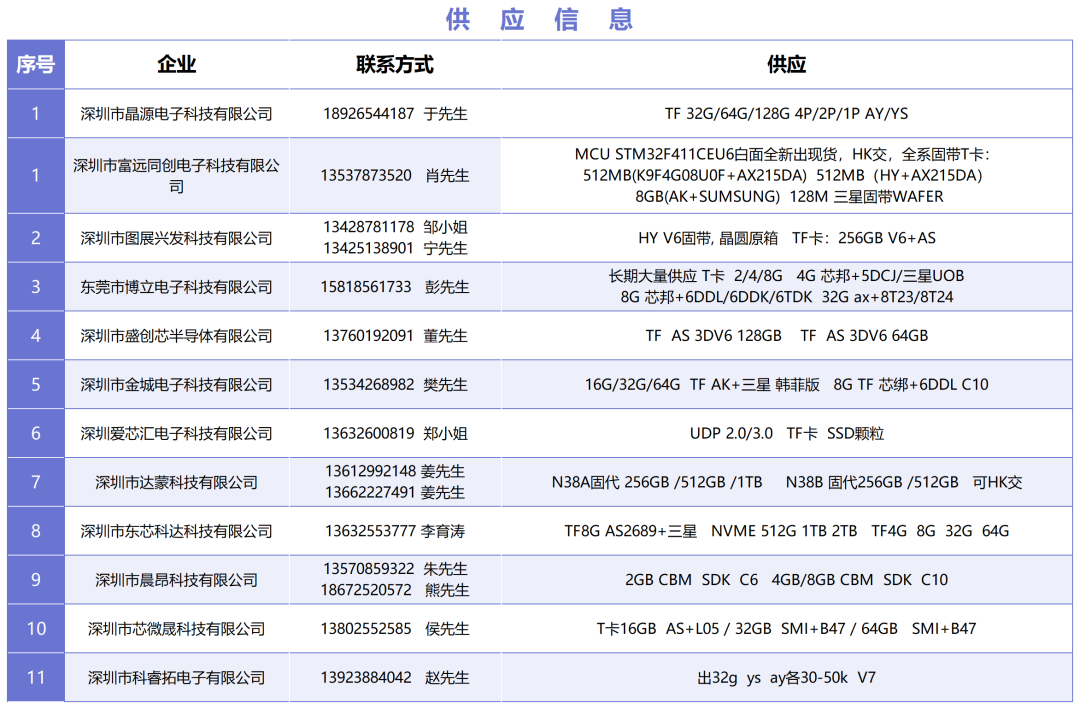The width and height of the screenshot is (1080, 709).
Task: Click the 供应信息 title heading
Action: (539, 19)
